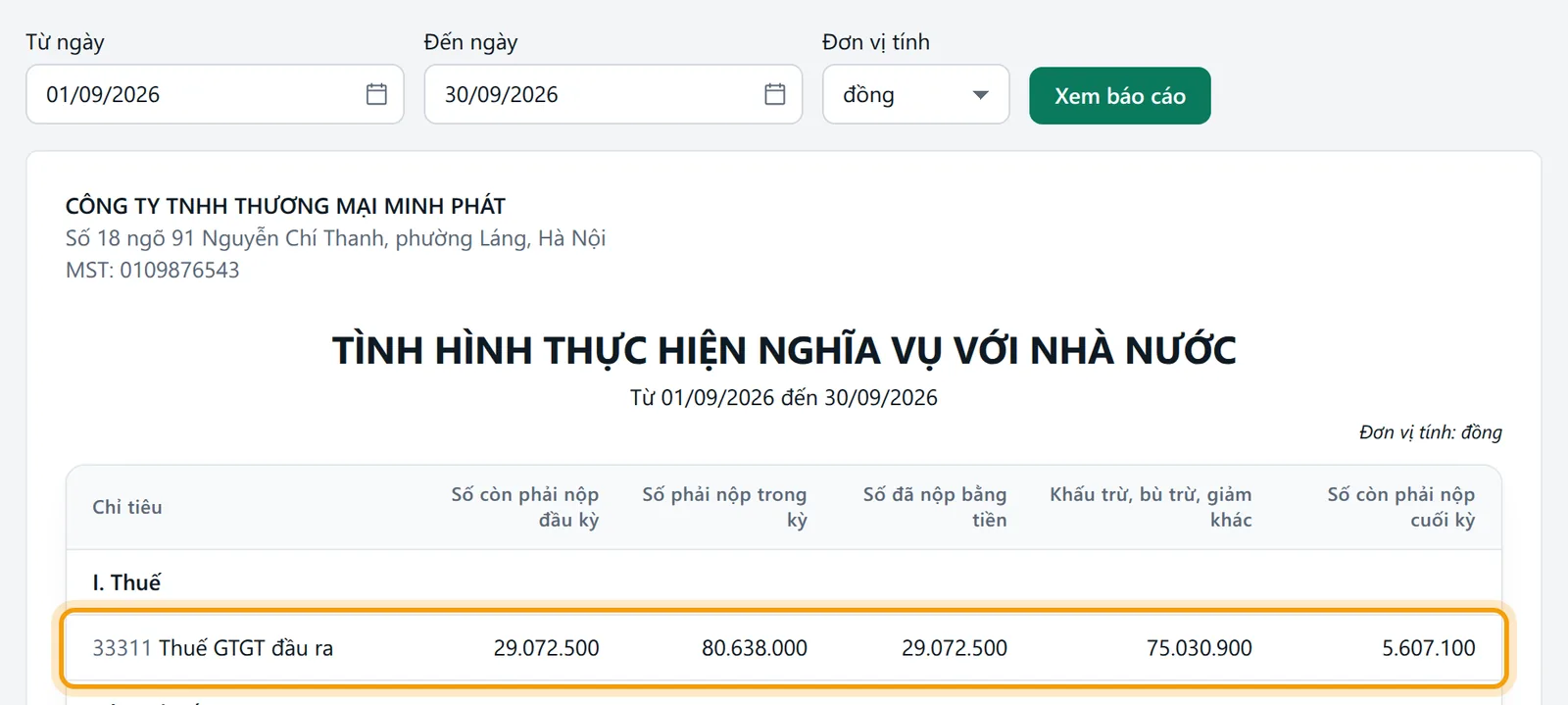Click the period subtitle Từ 01/09/2026 đến 30/09/2026
1568x705 pixels.
pos(784,397)
